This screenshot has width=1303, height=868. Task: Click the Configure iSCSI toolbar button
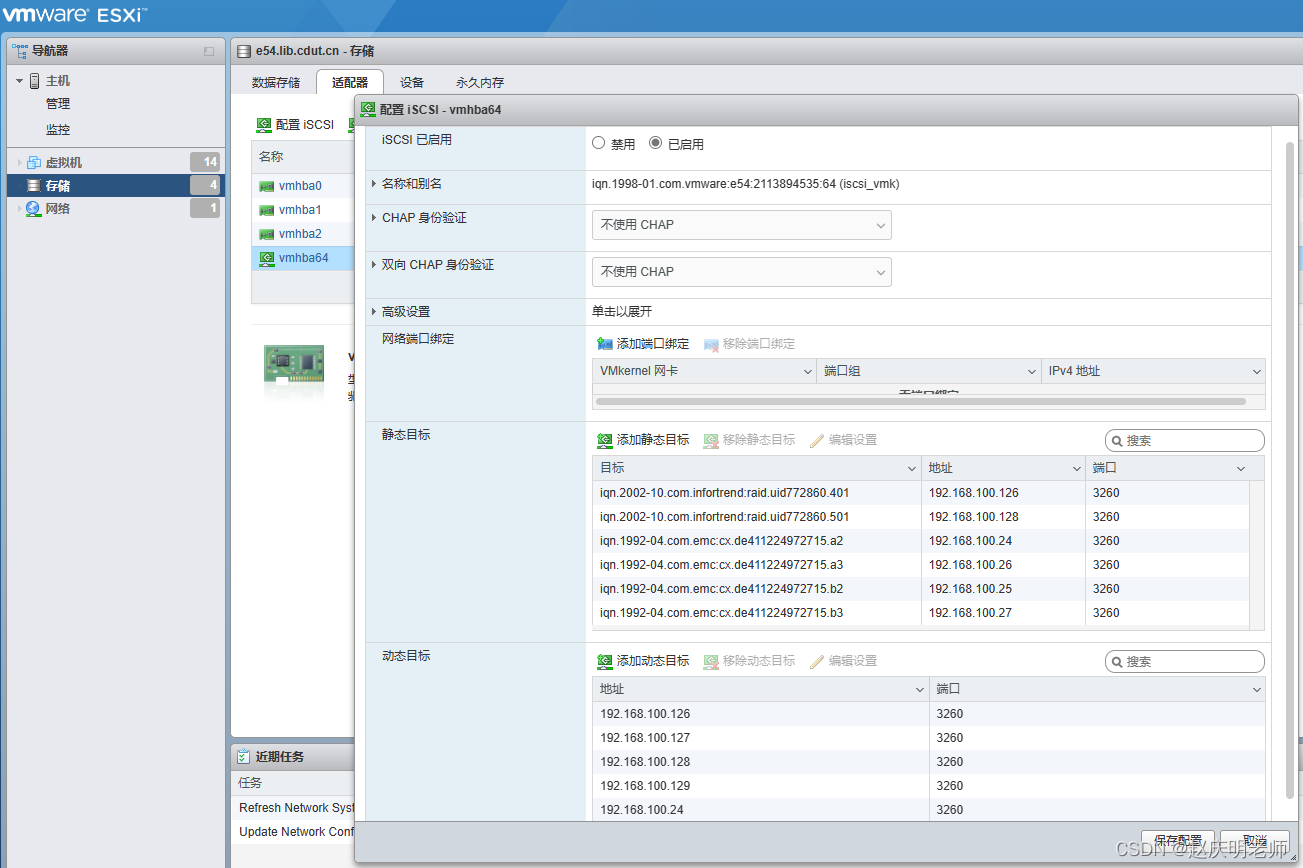click(295, 125)
